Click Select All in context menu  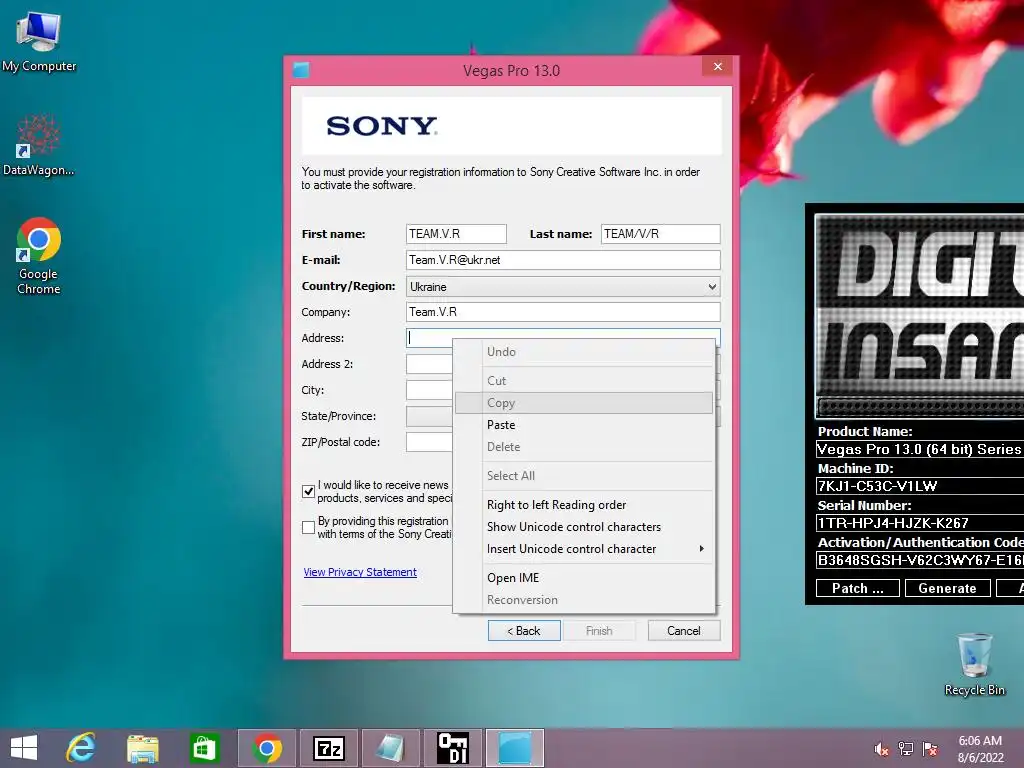pos(584,475)
